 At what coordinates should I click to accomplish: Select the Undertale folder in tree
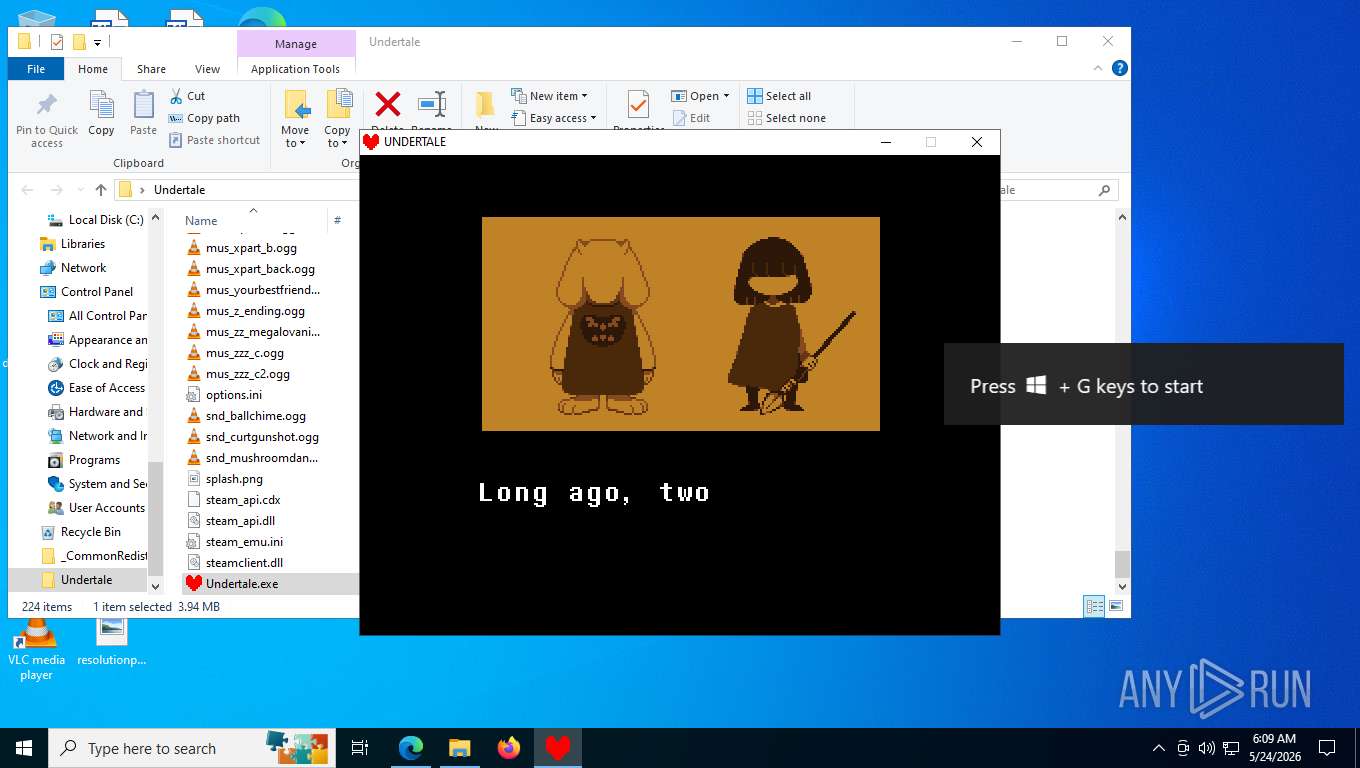tap(77, 580)
